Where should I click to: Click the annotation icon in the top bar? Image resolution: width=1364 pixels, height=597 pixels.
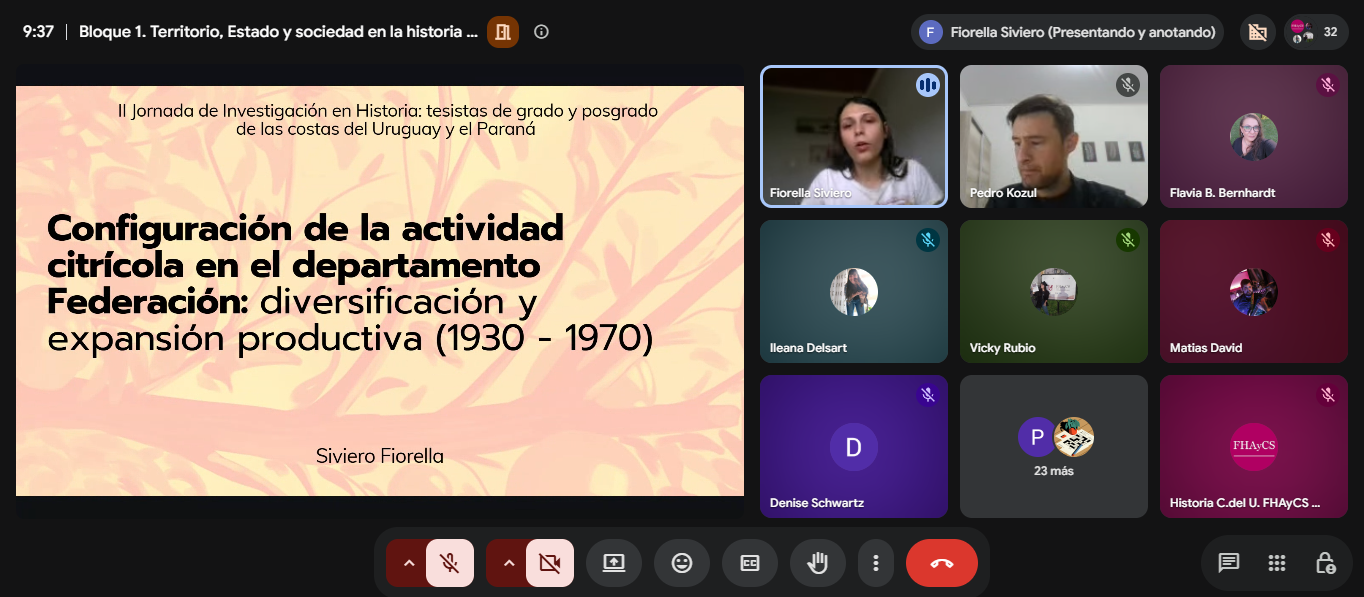(1258, 32)
